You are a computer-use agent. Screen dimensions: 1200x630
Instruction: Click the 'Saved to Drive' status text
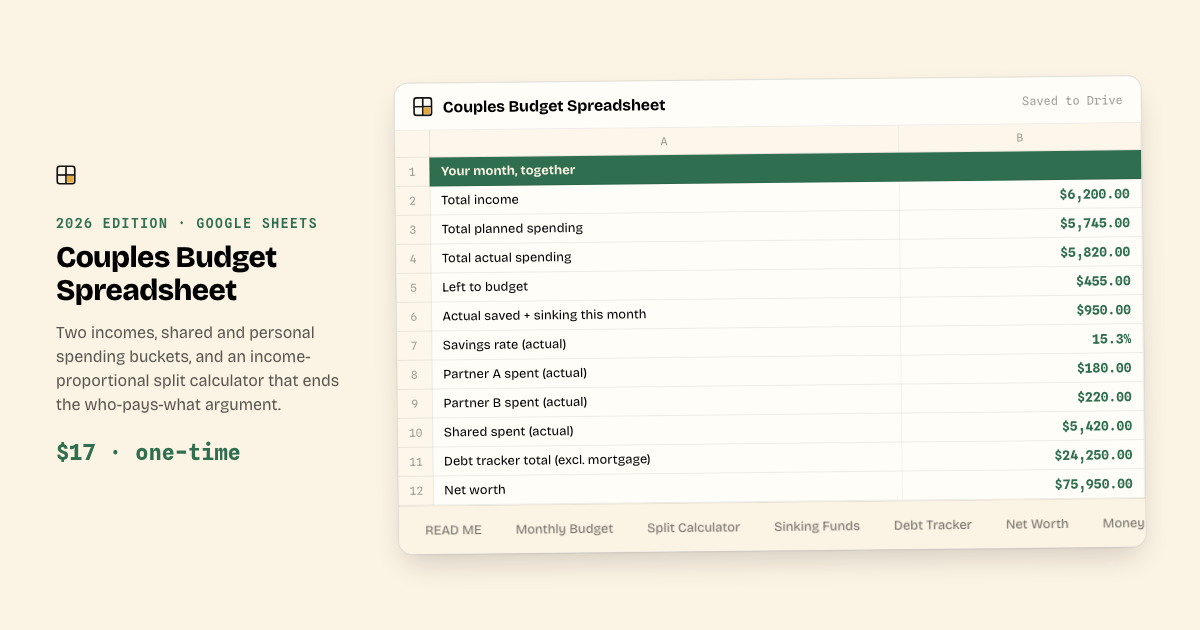pyautogui.click(x=1072, y=101)
